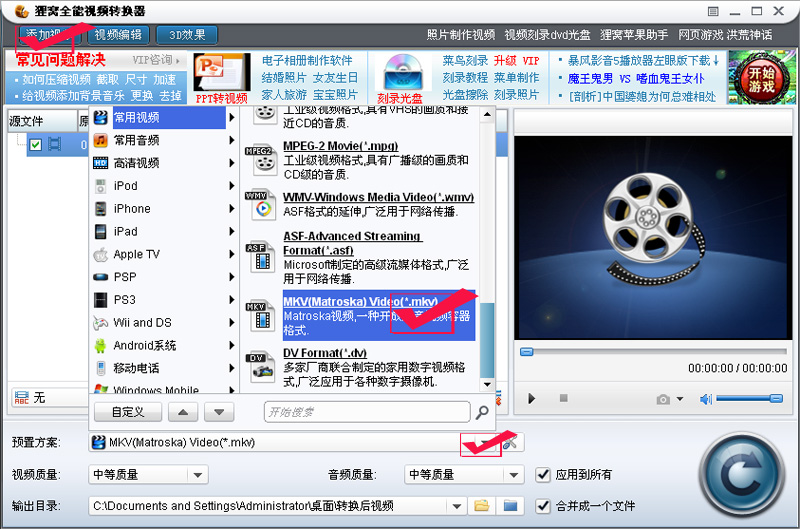This screenshot has width=800, height=529.
Task: Mute preview with speaker icon
Action: tap(706, 399)
